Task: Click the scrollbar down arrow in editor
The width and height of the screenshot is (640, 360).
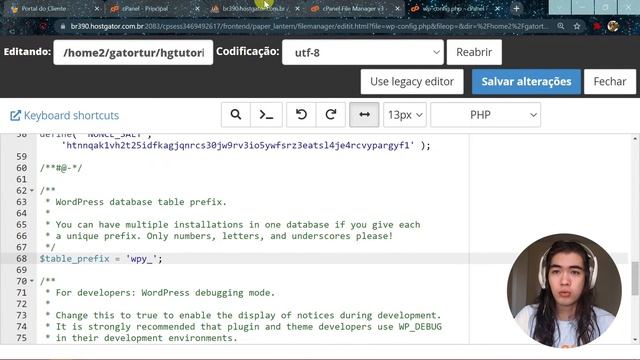Action: (635, 340)
